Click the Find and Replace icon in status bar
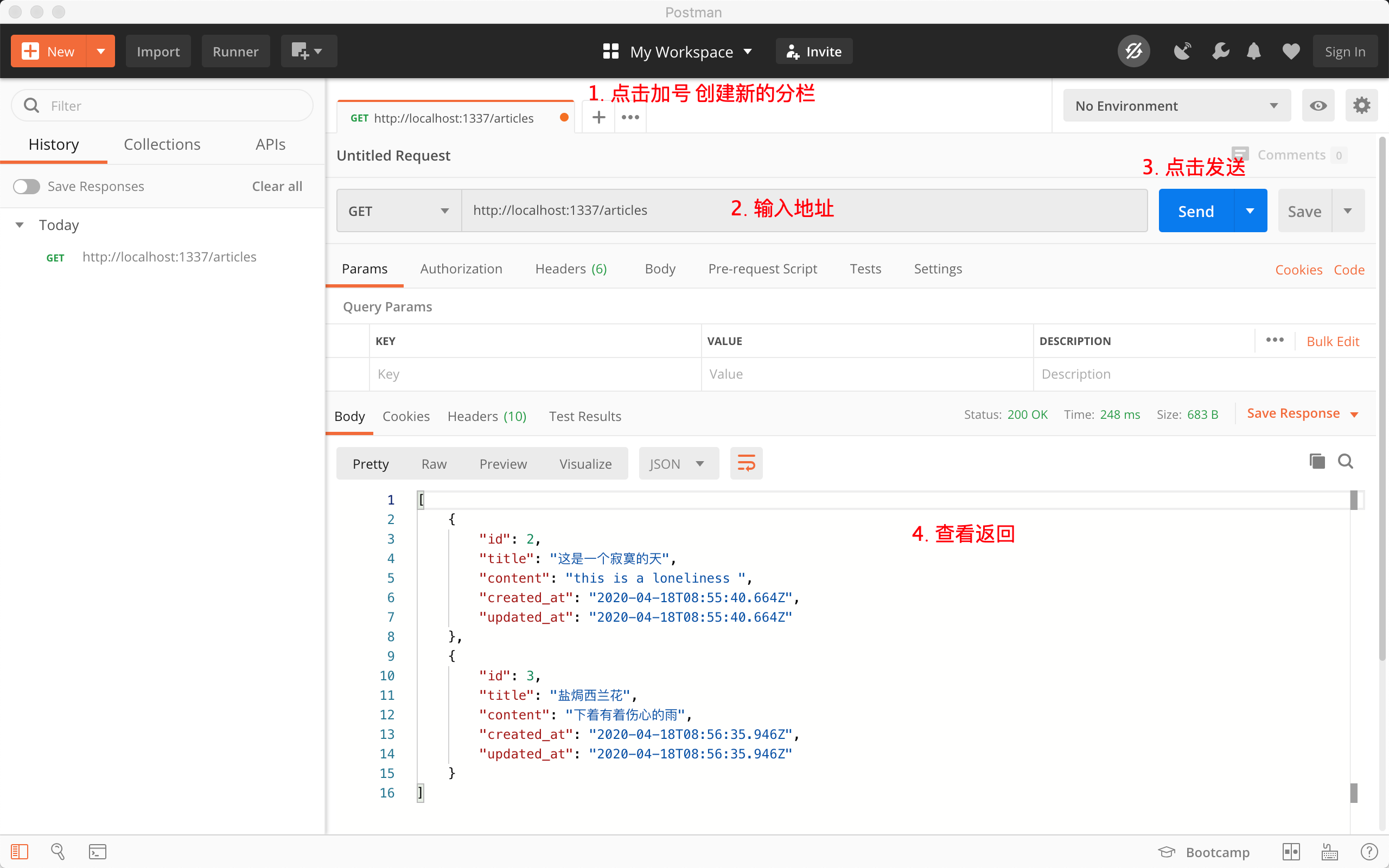 (x=58, y=851)
